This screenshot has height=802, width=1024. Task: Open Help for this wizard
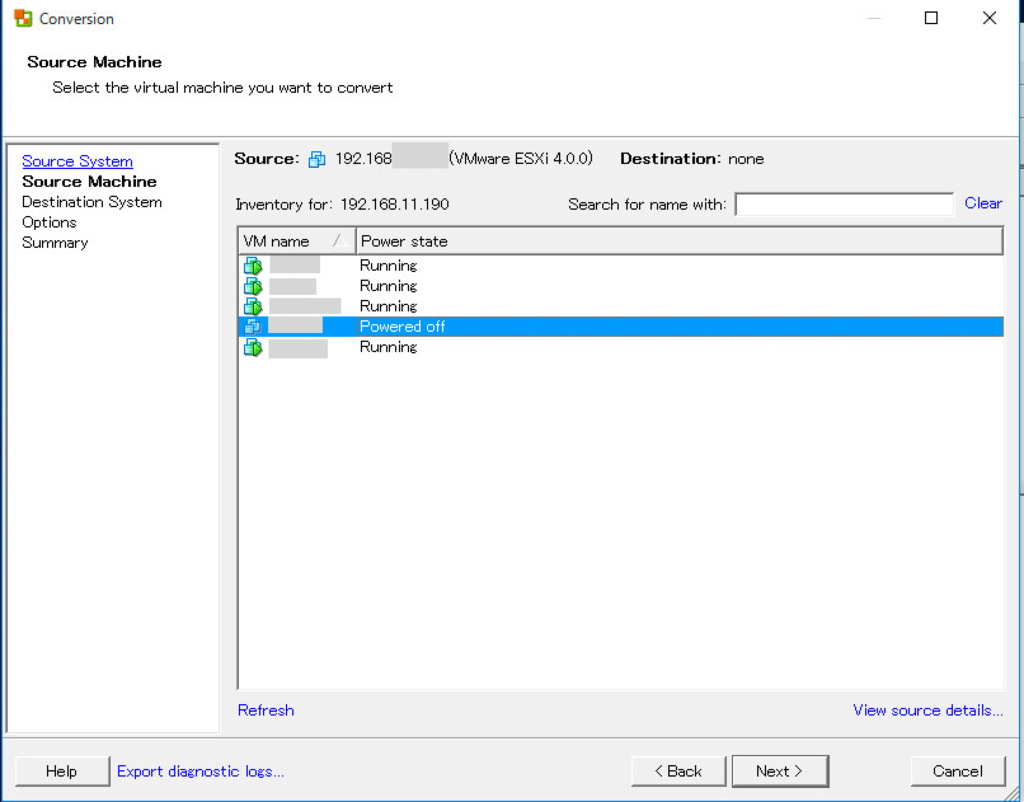coord(61,771)
